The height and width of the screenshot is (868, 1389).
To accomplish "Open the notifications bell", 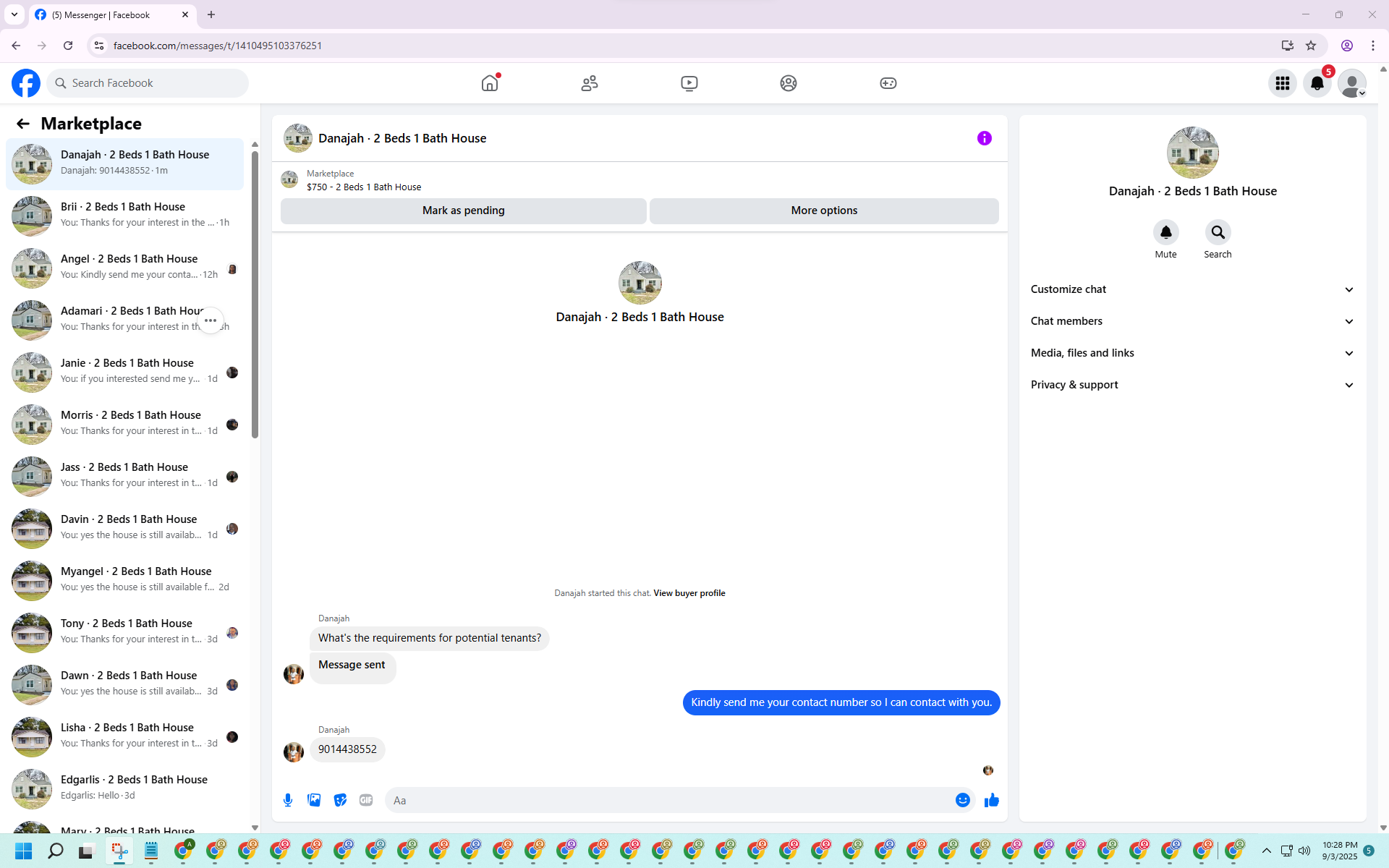I will 1317,83.
